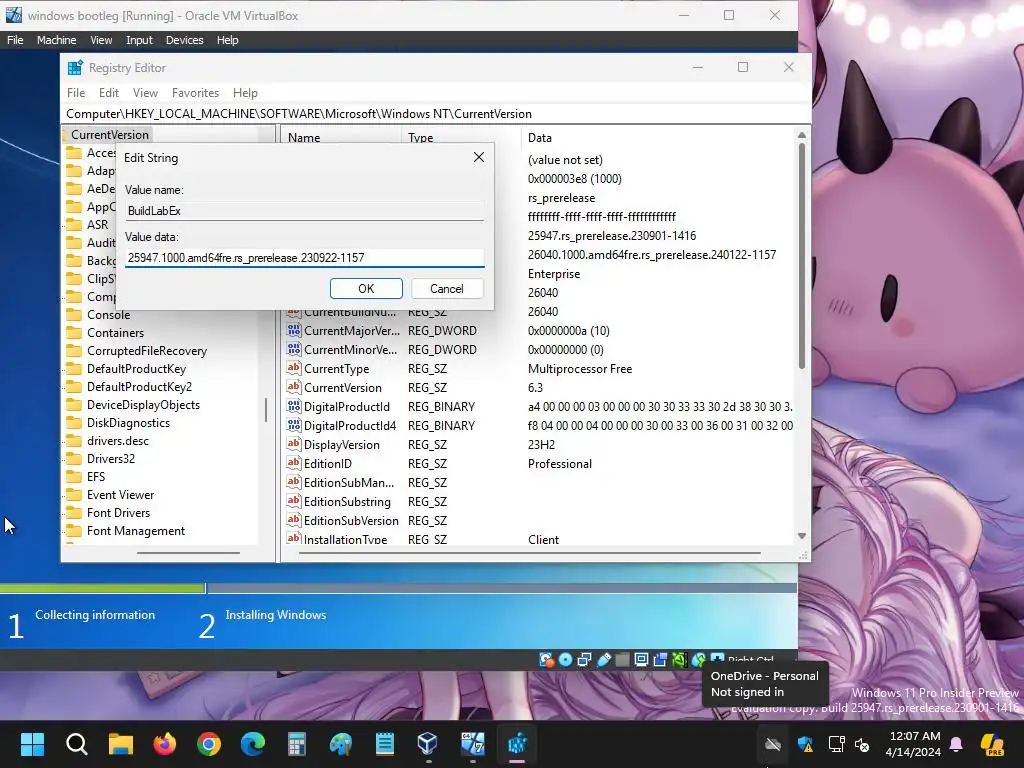Open File Explorer from taskbar
The height and width of the screenshot is (768, 1024).
[121, 743]
